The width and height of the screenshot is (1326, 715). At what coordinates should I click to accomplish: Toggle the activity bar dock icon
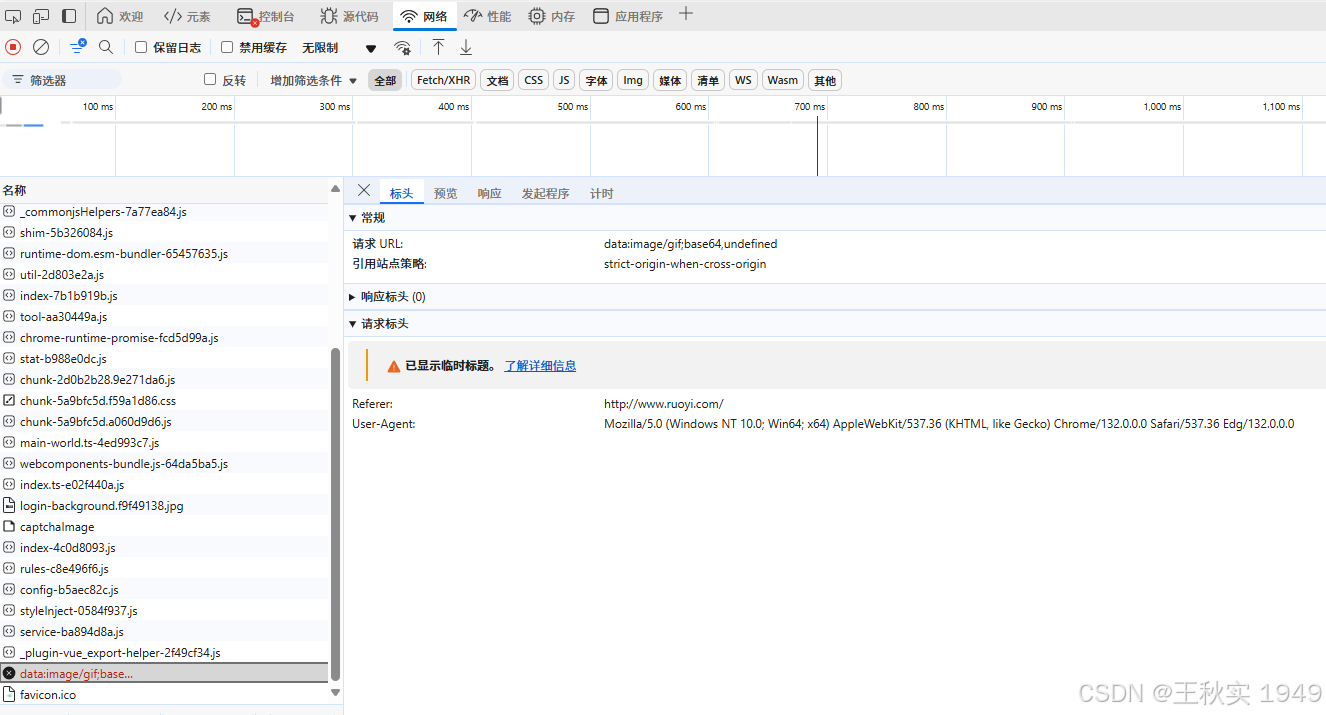point(69,16)
